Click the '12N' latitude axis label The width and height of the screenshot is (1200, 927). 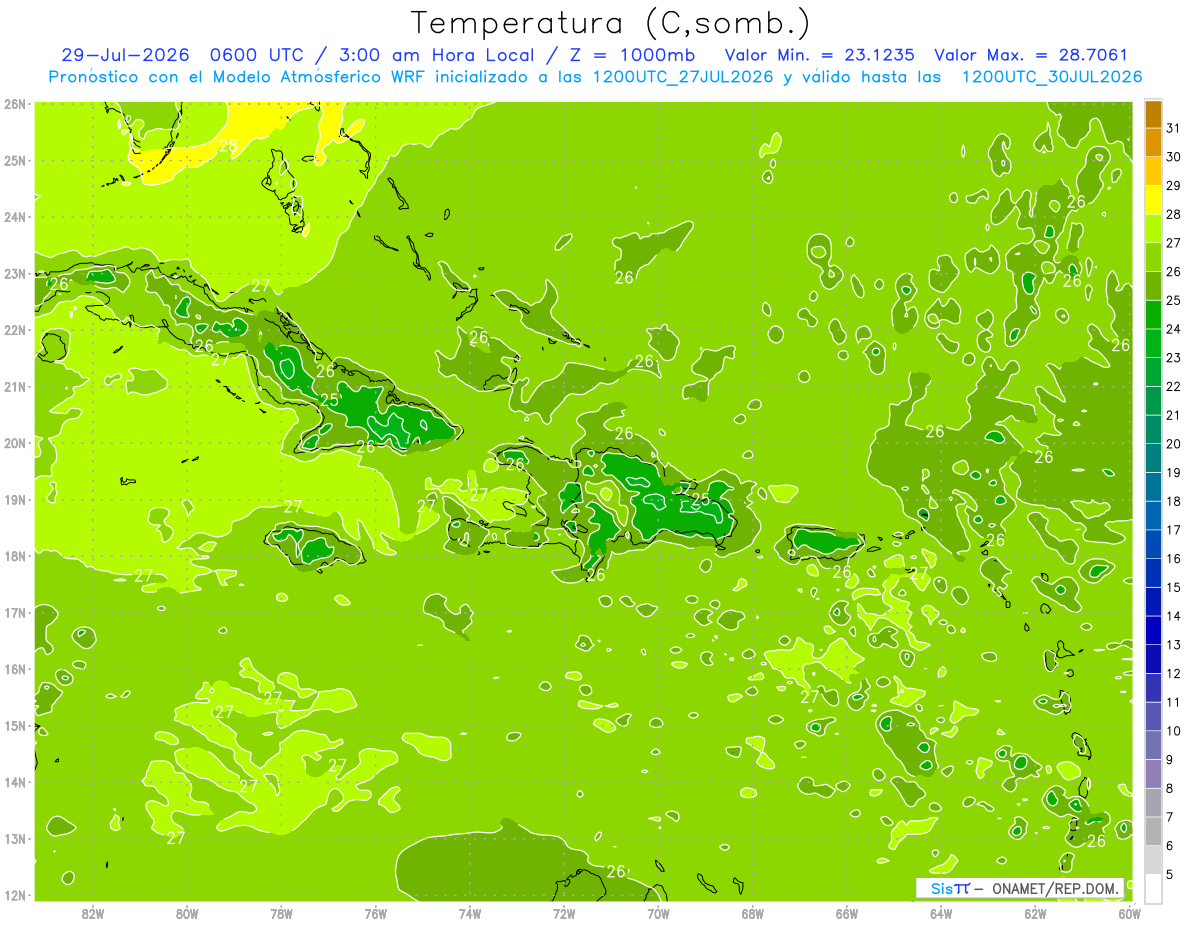tap(15, 895)
